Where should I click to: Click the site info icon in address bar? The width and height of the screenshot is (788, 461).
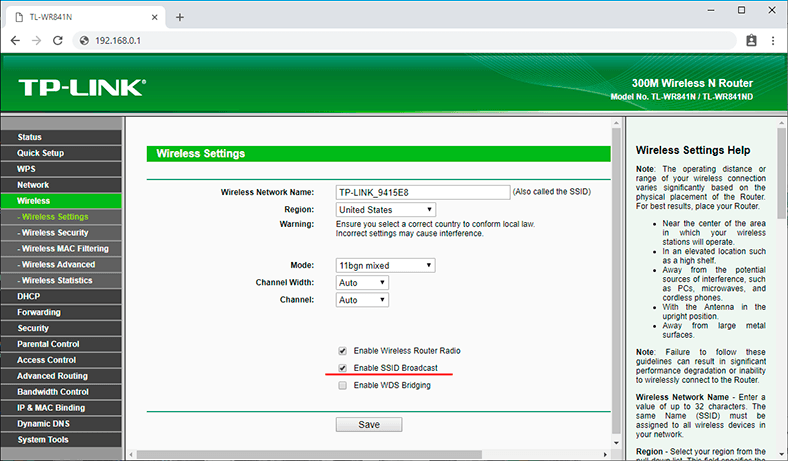pos(84,41)
